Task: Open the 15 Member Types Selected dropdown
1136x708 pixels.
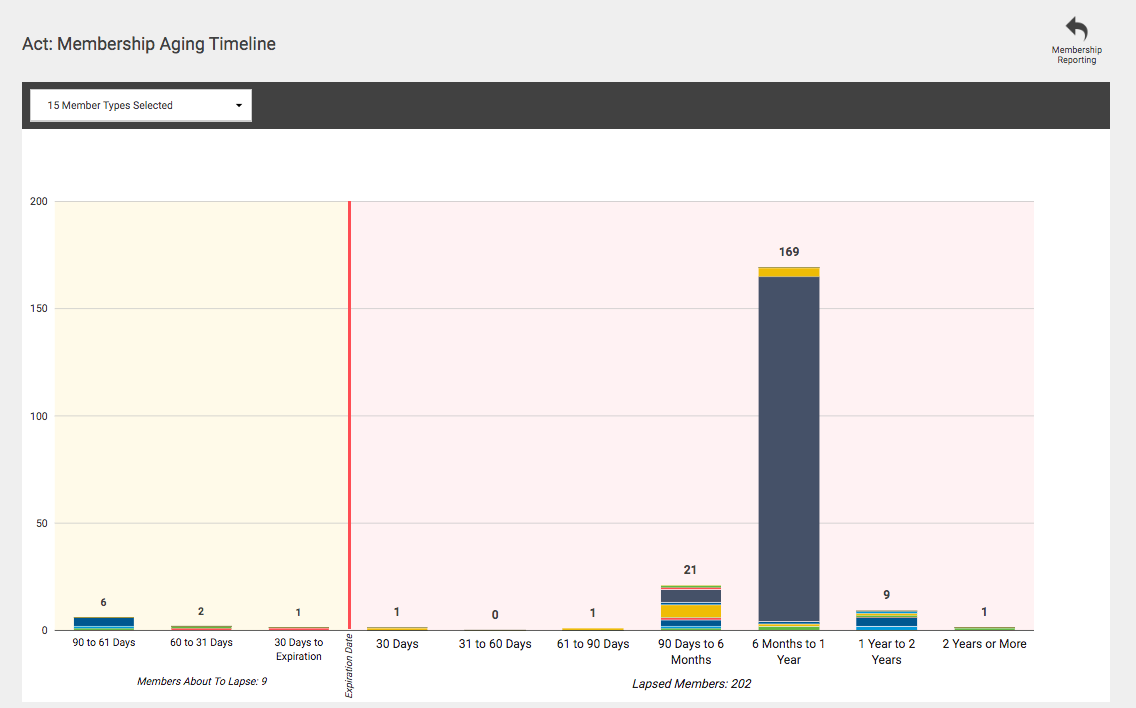Action: [141, 105]
